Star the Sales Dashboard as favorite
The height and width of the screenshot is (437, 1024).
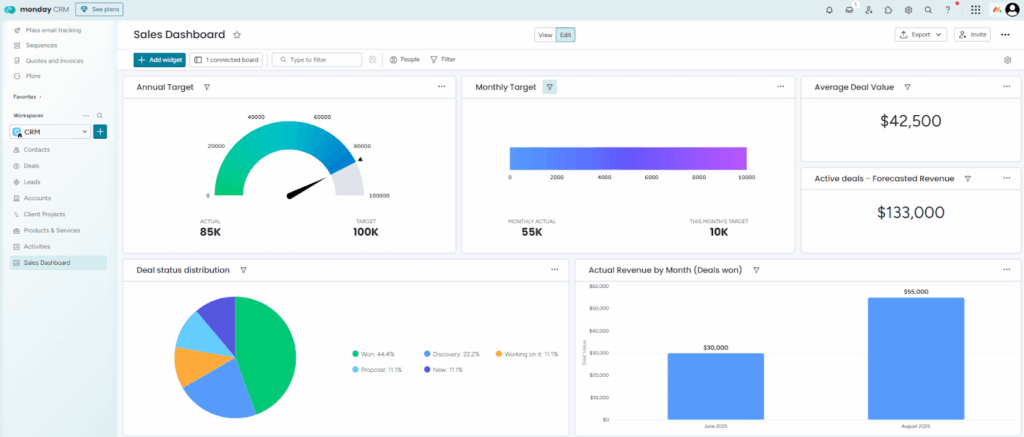237,34
